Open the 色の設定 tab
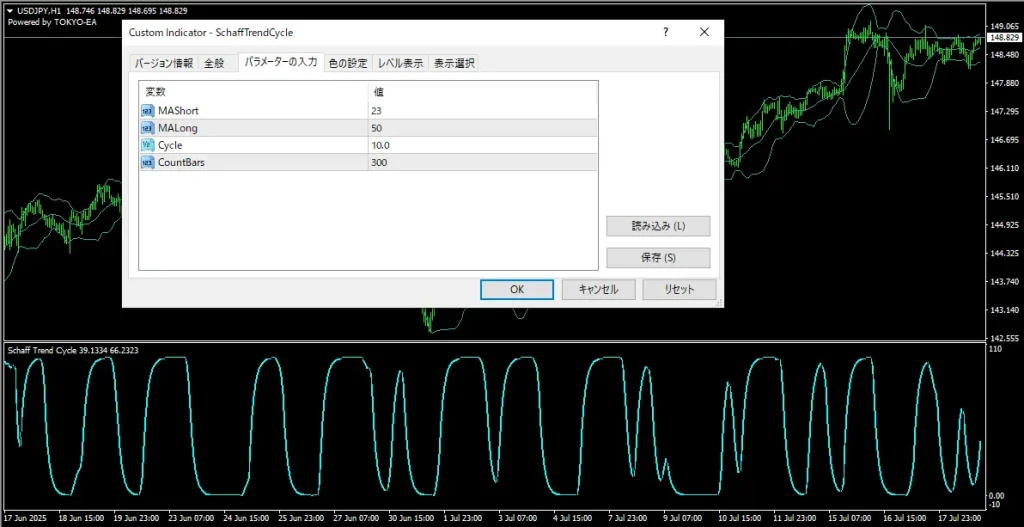1024x527 pixels. pyautogui.click(x=347, y=63)
